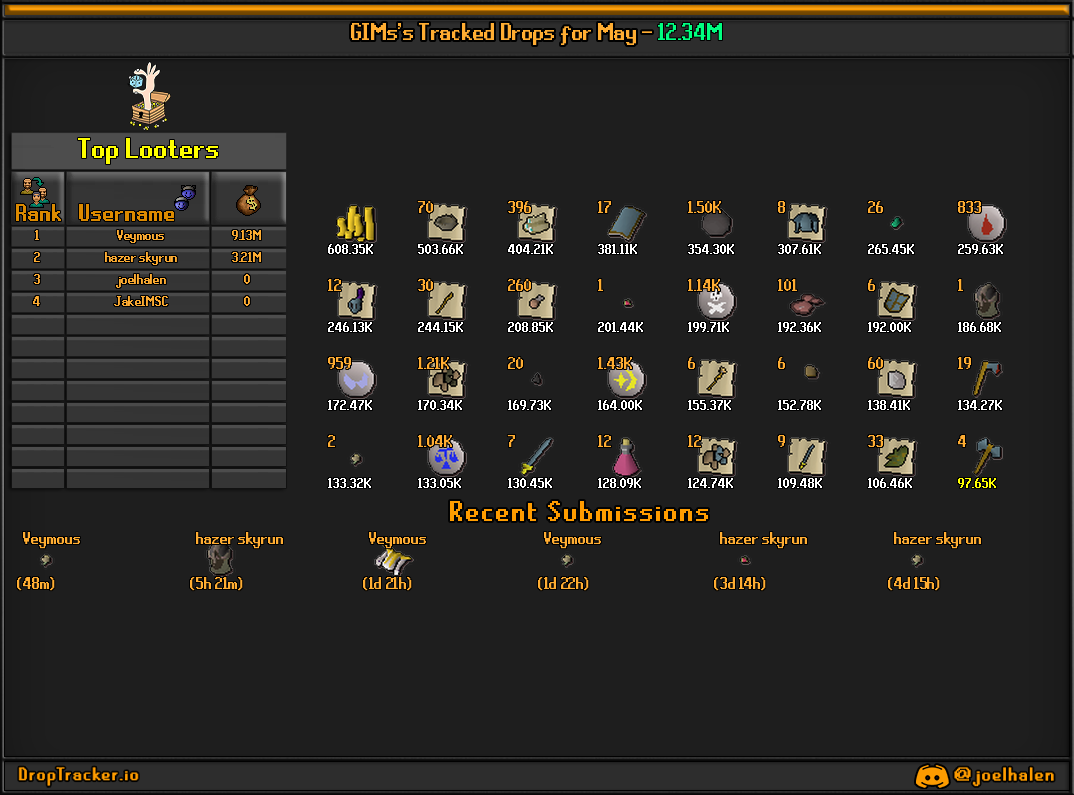Viewport: 1074px width, 795px height.
Task: Select the noted herb worth 106.46K
Action: 896,457
